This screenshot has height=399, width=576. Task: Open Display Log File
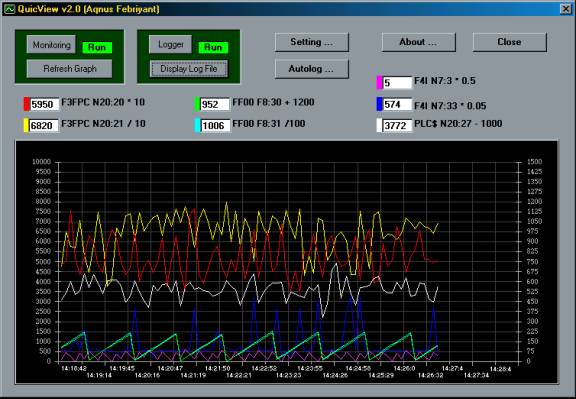click(189, 69)
